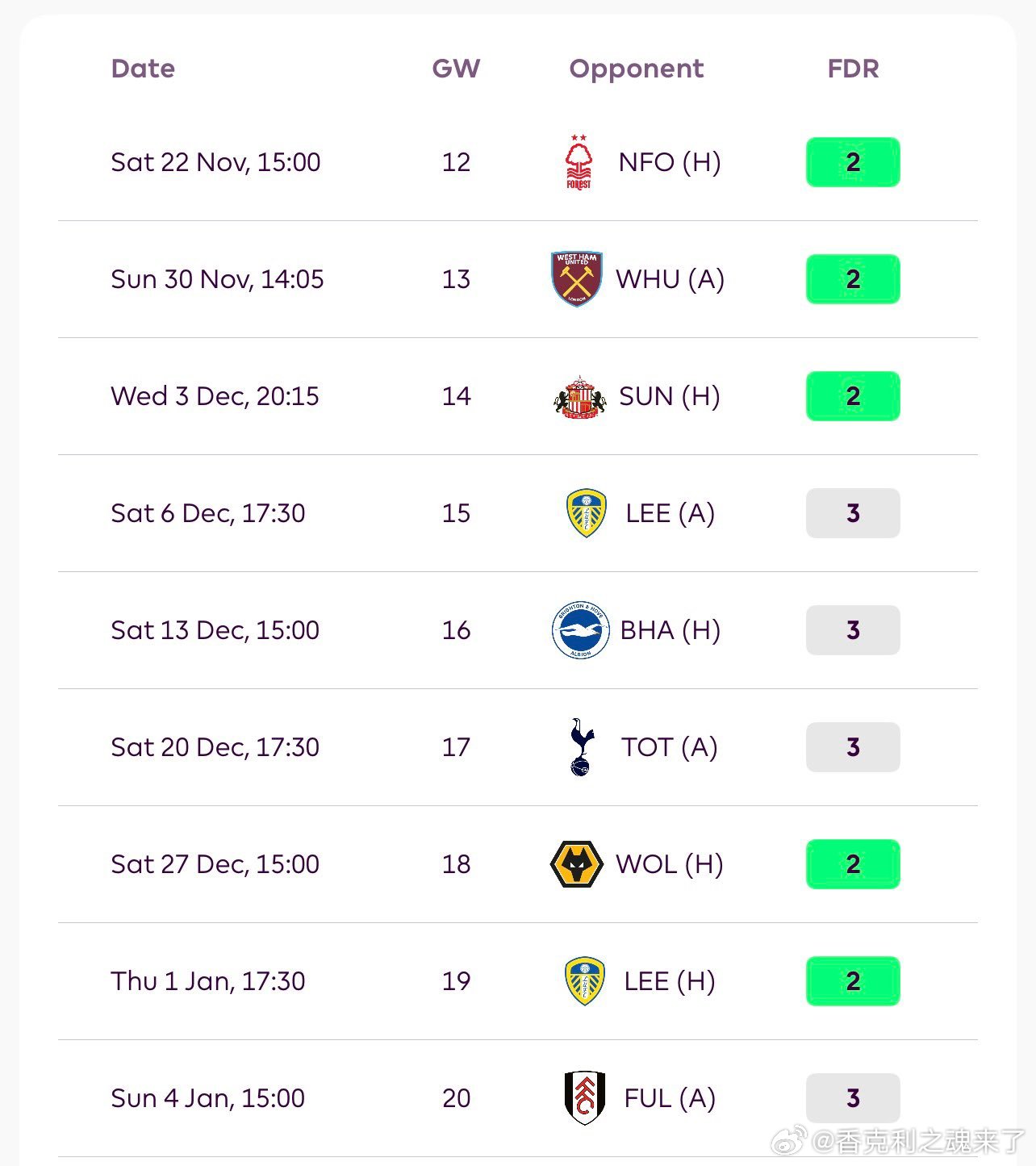Click the Wolves wolf-head badge
This screenshot has height=1166, width=1036.
[x=576, y=864]
